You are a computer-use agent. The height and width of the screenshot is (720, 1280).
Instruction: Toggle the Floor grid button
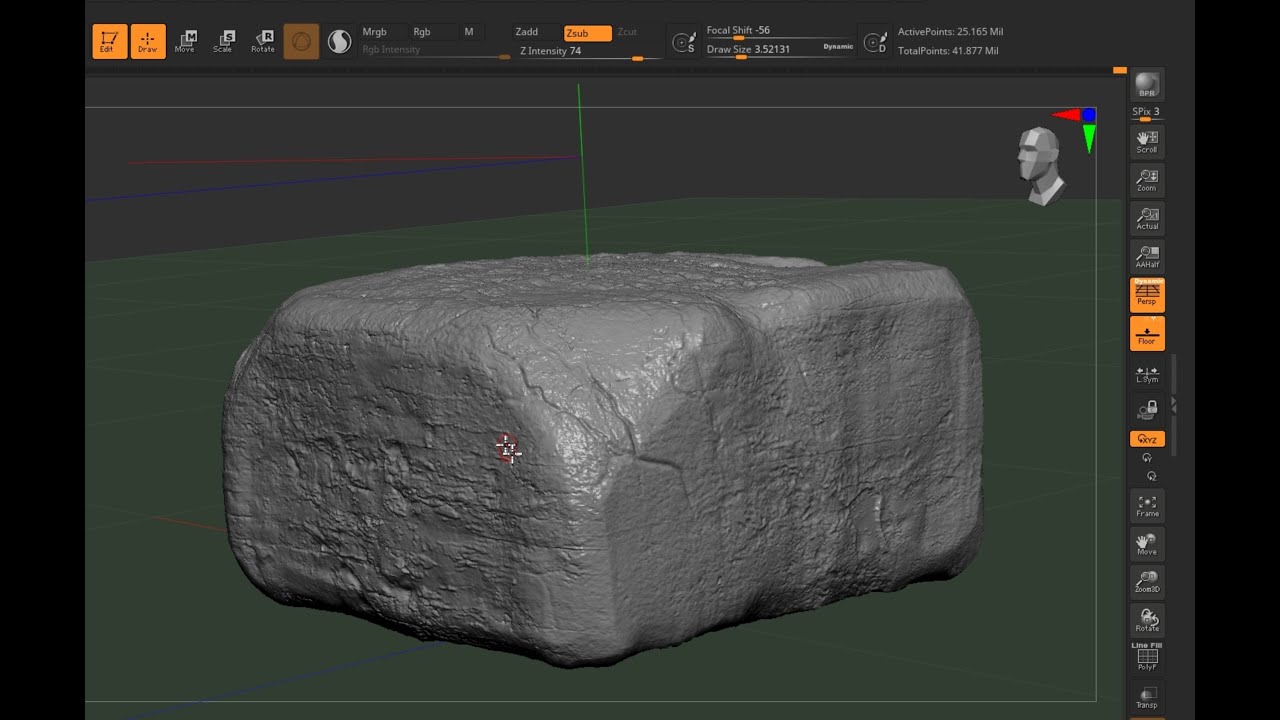(x=1147, y=333)
